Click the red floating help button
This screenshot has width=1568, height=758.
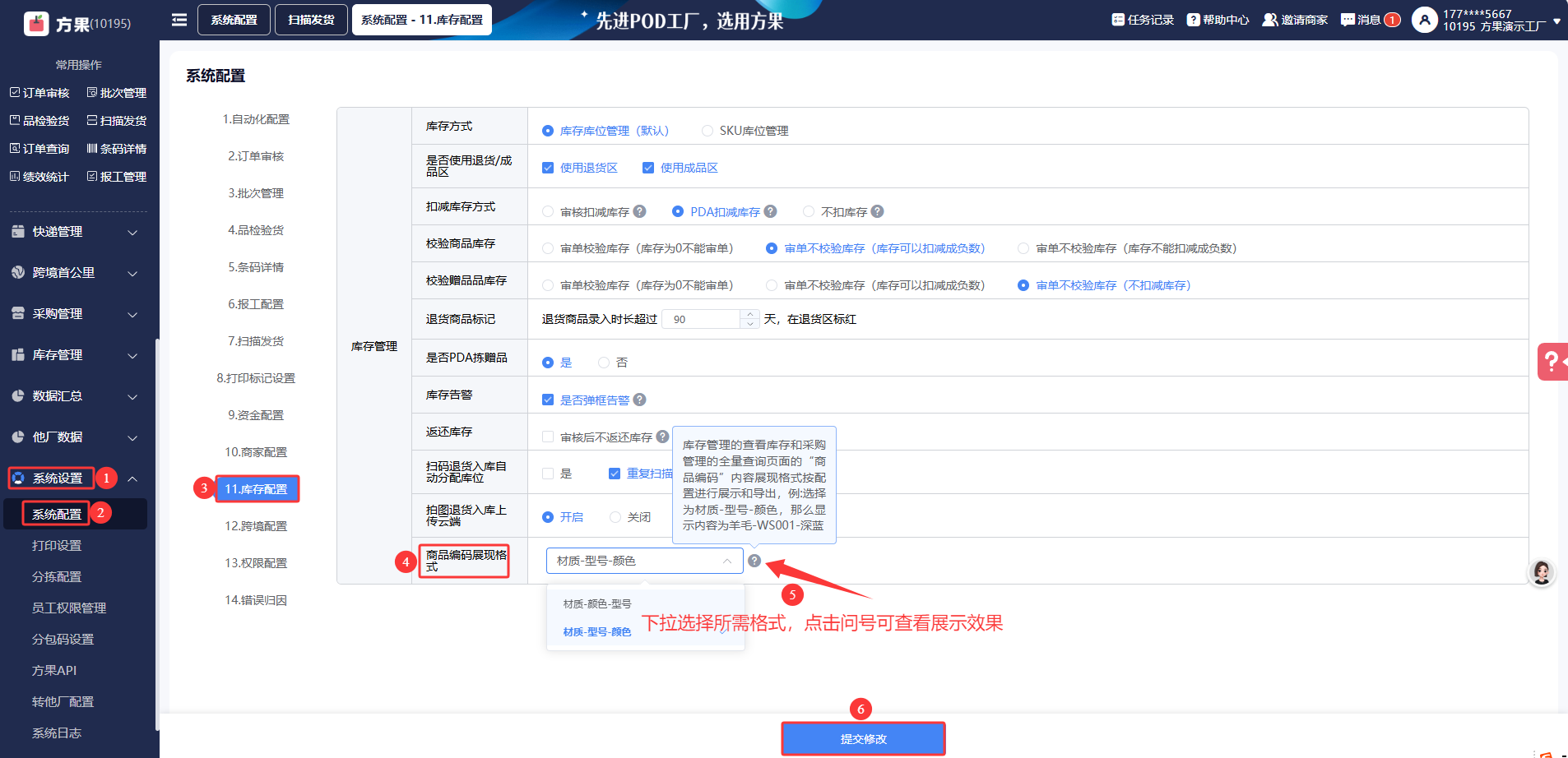click(x=1552, y=361)
